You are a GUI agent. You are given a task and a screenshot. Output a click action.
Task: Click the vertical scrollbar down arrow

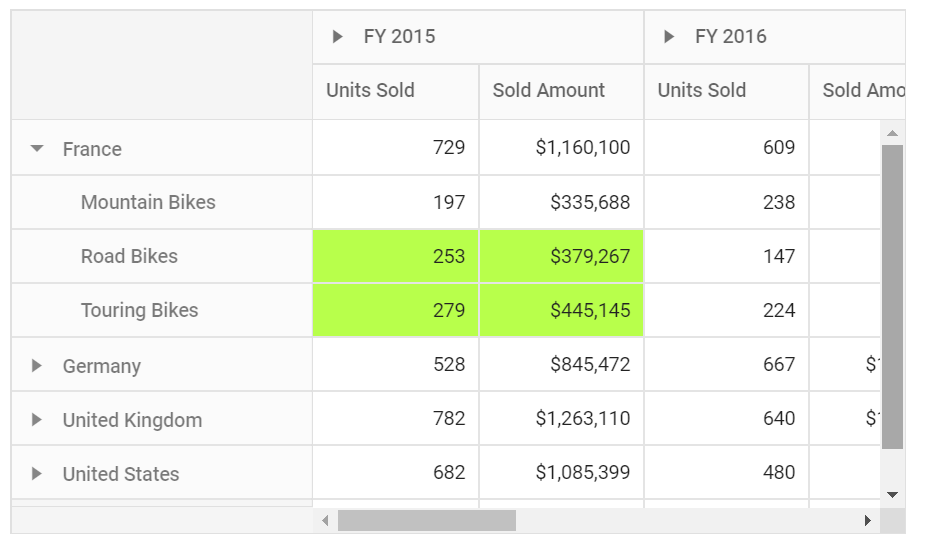[x=893, y=495]
